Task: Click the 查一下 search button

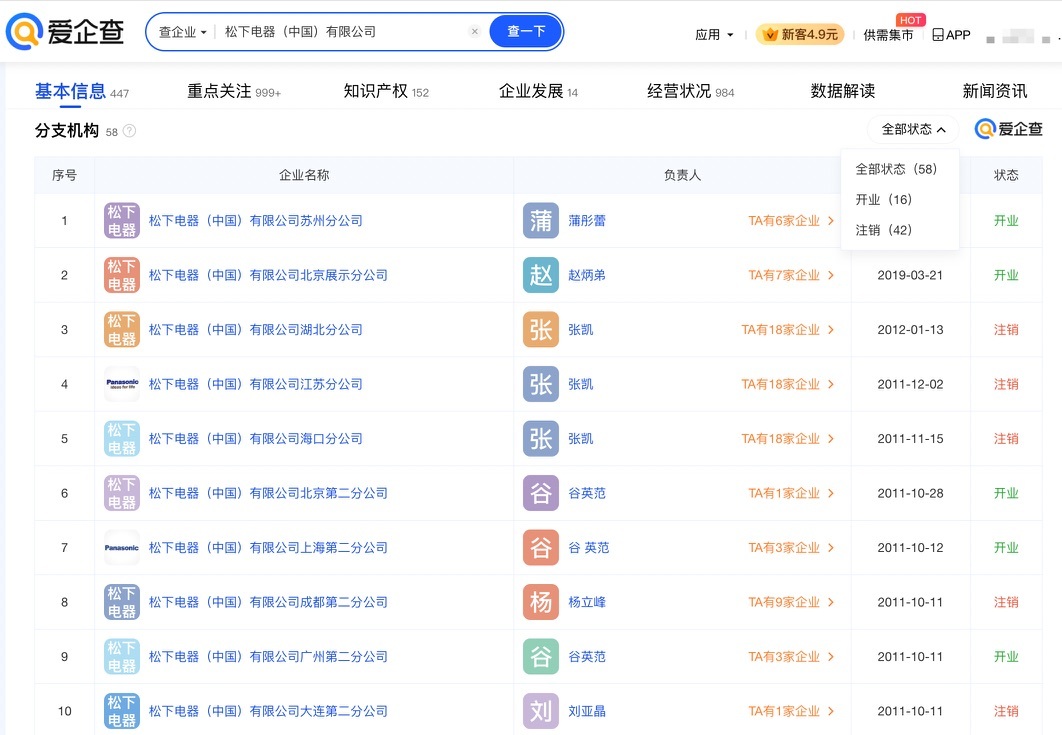Action: click(x=526, y=31)
